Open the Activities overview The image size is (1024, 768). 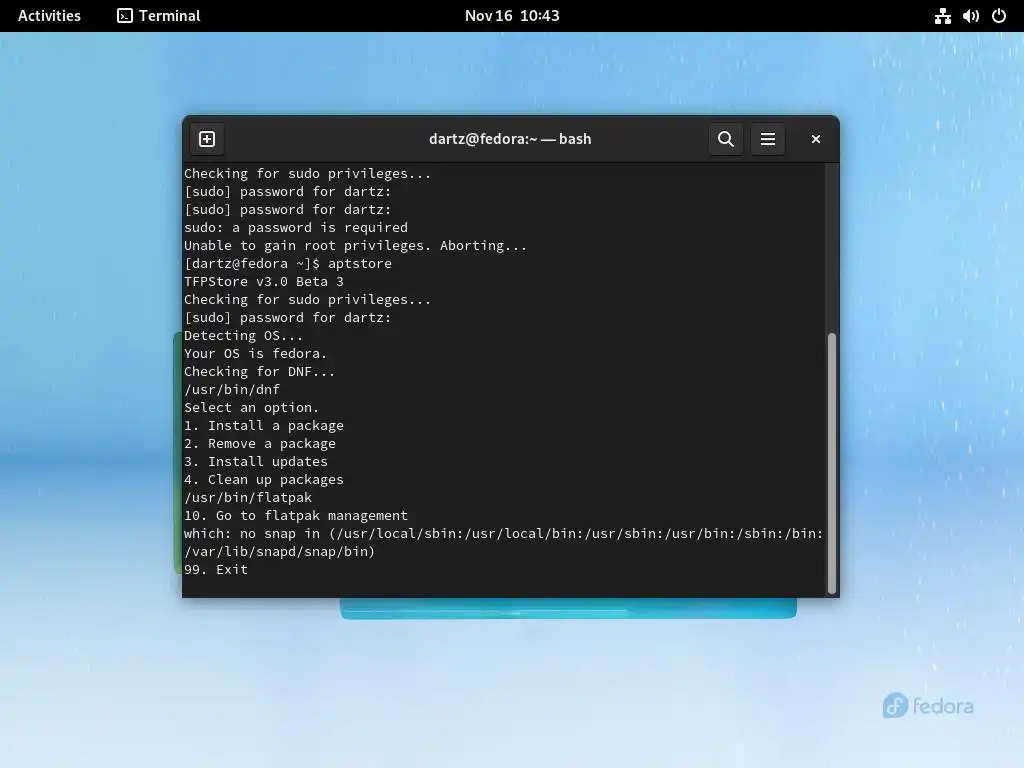(49, 16)
